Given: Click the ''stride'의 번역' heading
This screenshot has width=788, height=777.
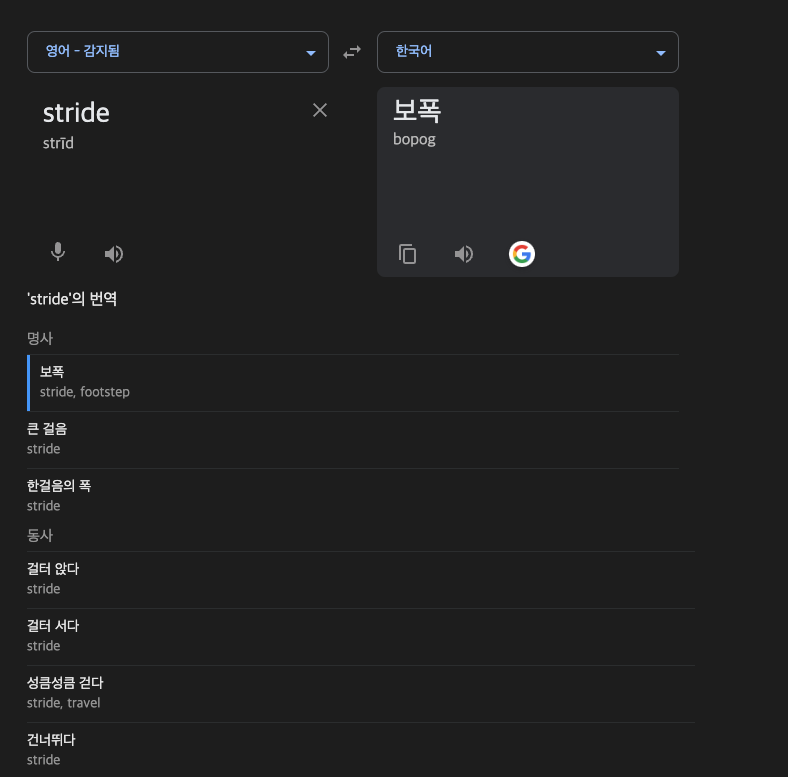Looking at the screenshot, I should click(x=72, y=299).
